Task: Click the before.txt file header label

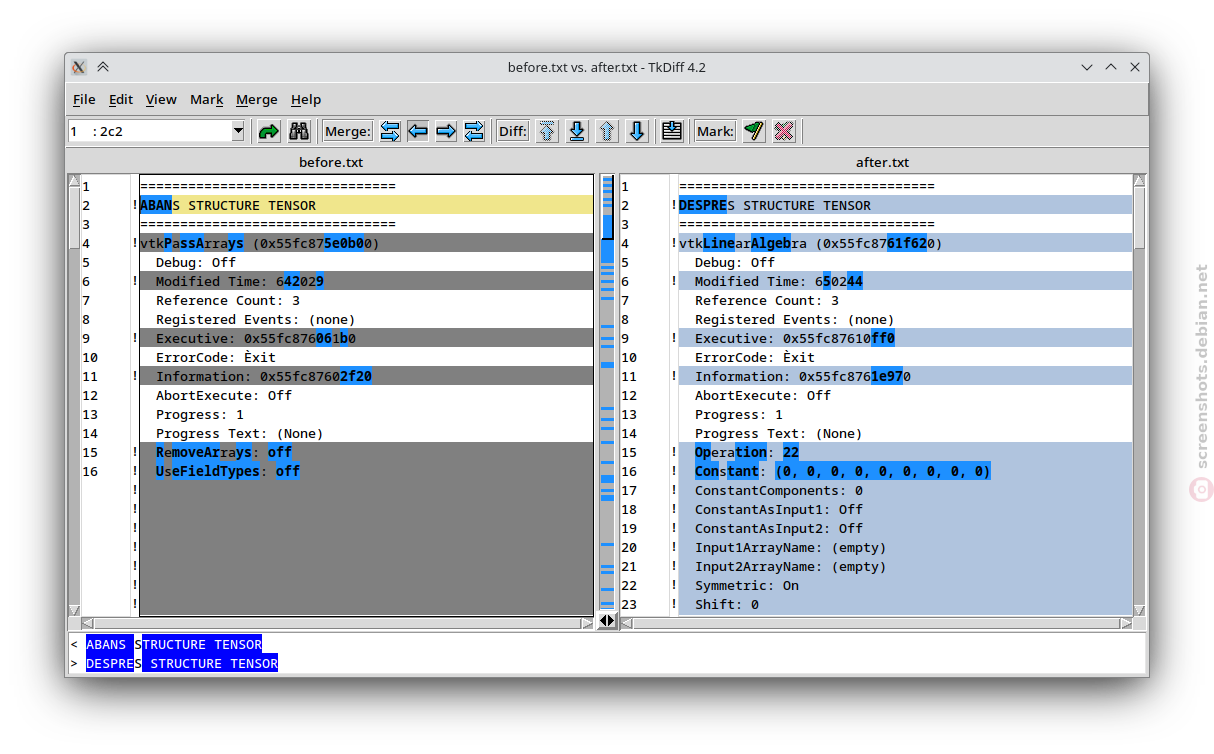Action: click(331, 162)
